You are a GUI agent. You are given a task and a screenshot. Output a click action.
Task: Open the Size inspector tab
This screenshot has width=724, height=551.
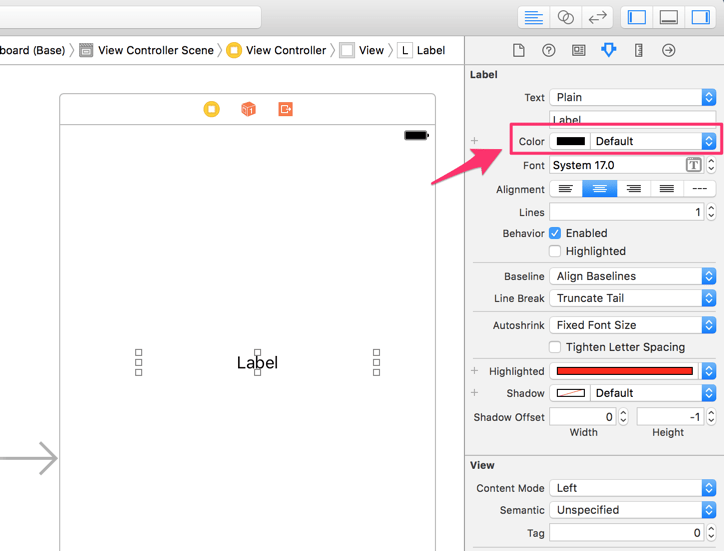(x=639, y=50)
